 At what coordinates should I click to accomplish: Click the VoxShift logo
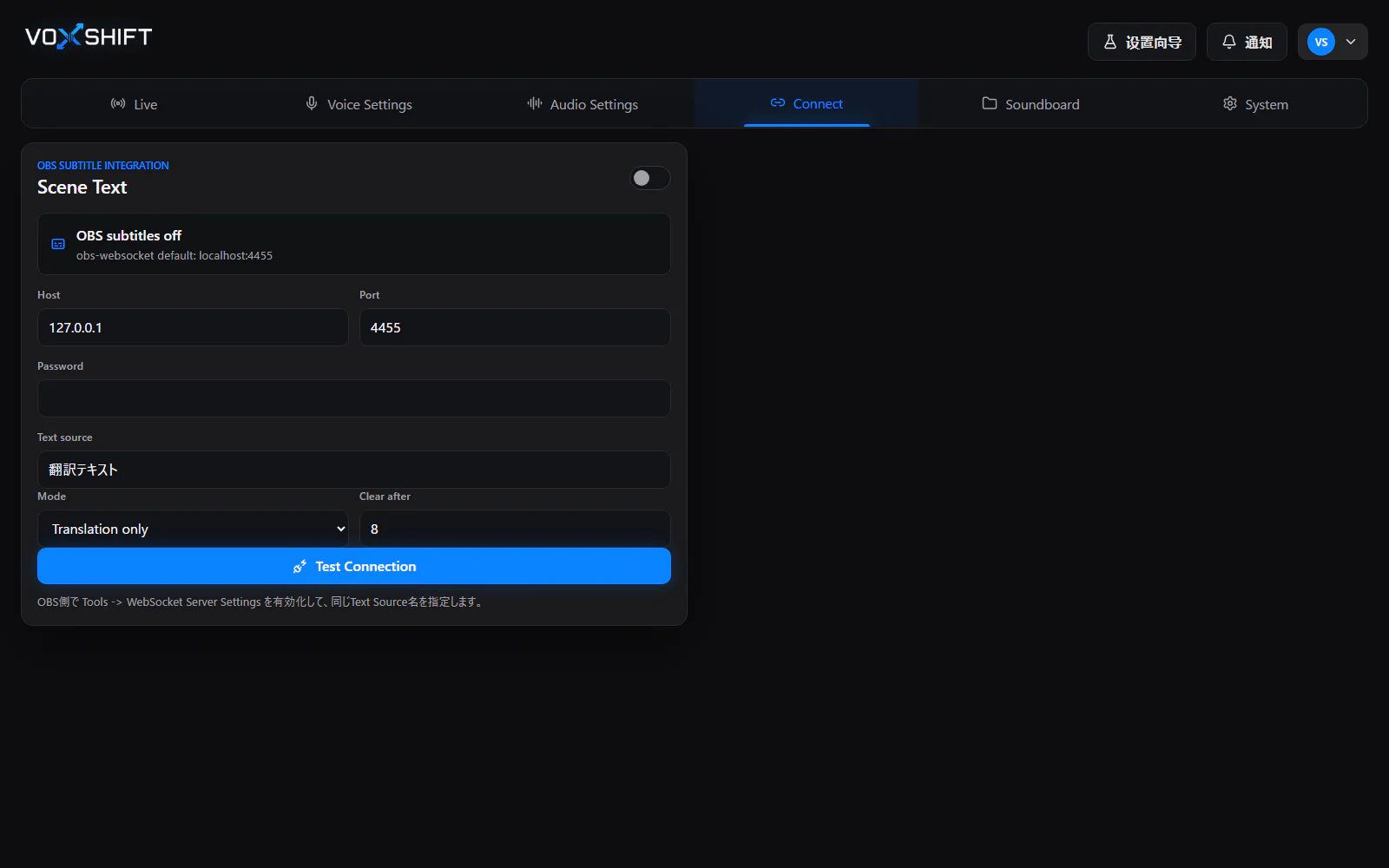89,36
